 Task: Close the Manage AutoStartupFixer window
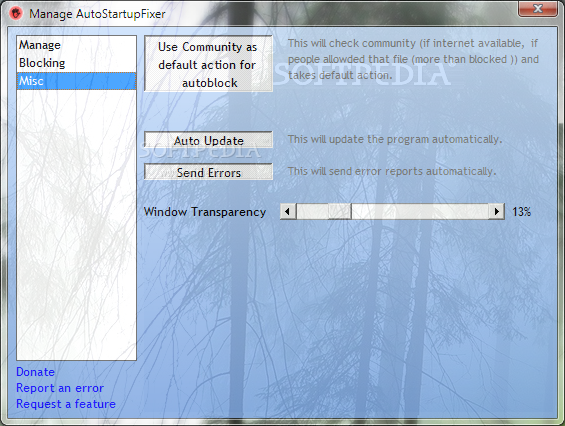pos(538,8)
